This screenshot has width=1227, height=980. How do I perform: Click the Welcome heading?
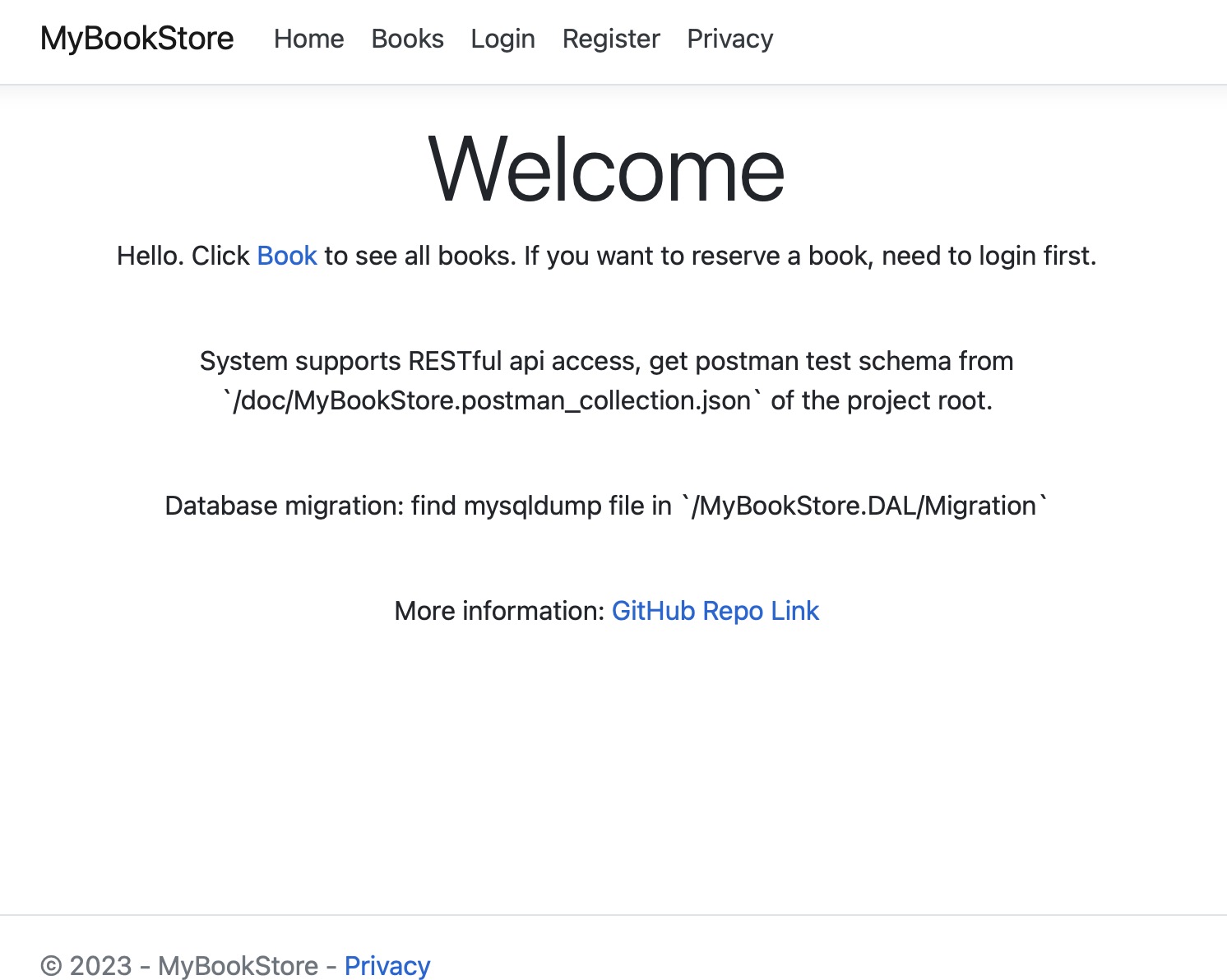pos(607,169)
